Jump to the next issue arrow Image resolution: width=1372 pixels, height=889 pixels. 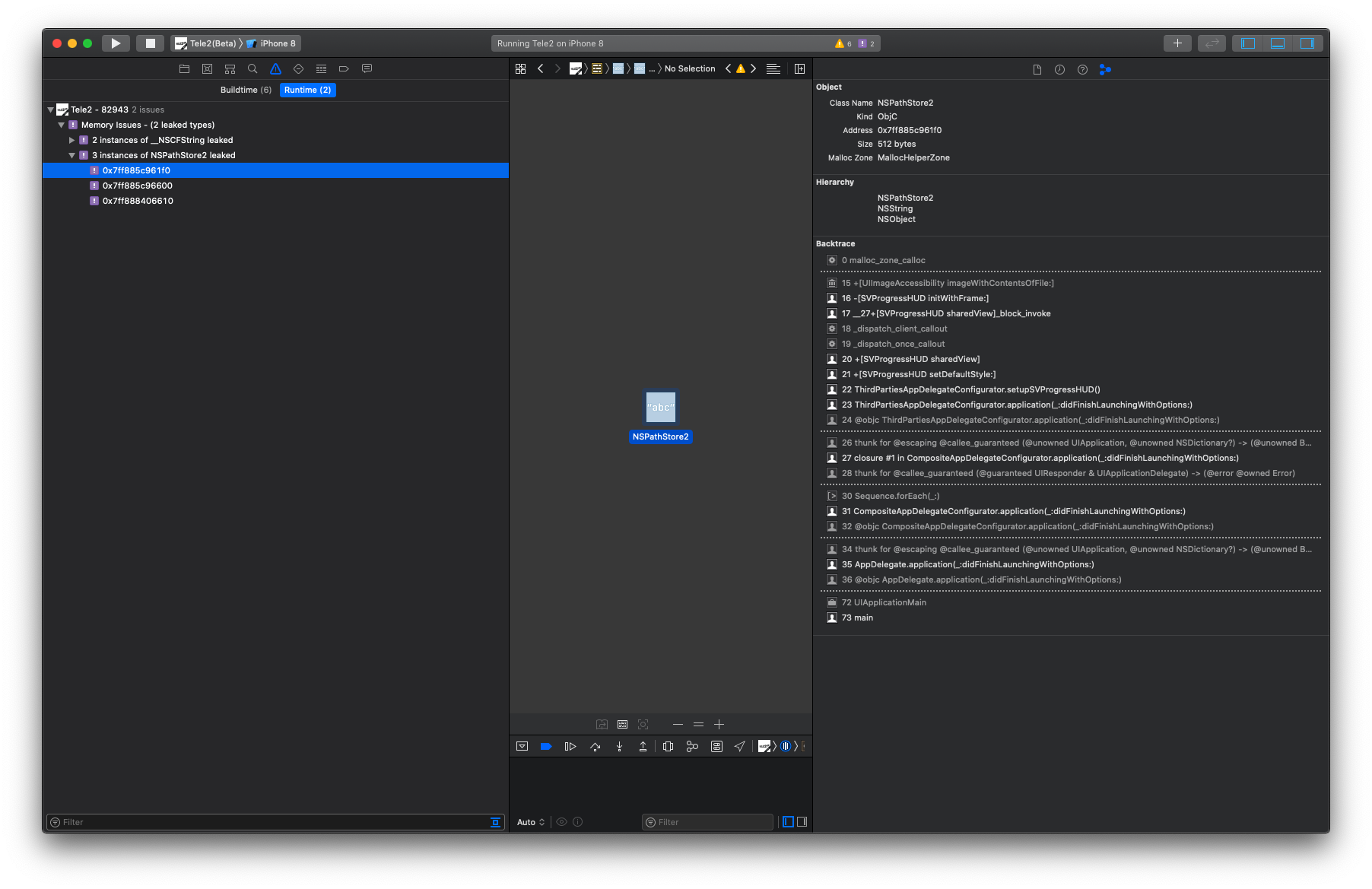click(x=754, y=68)
